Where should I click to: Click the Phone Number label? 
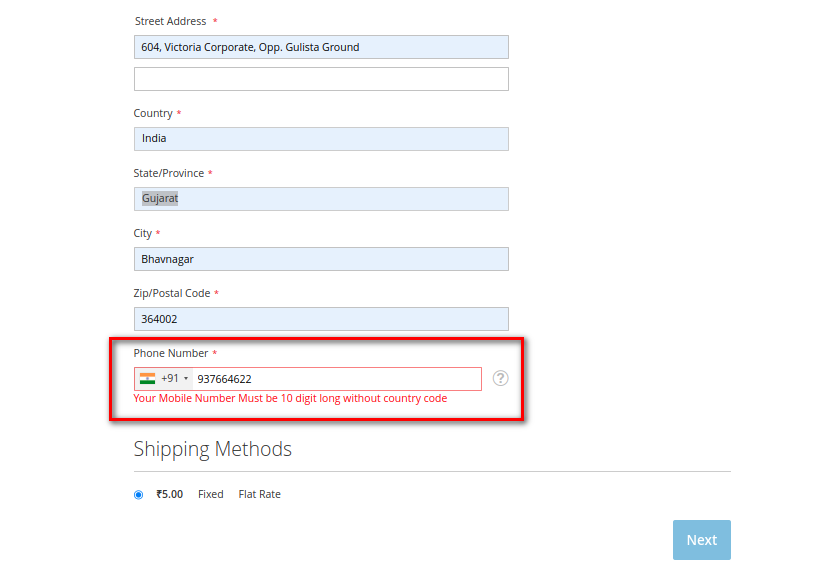(171, 353)
